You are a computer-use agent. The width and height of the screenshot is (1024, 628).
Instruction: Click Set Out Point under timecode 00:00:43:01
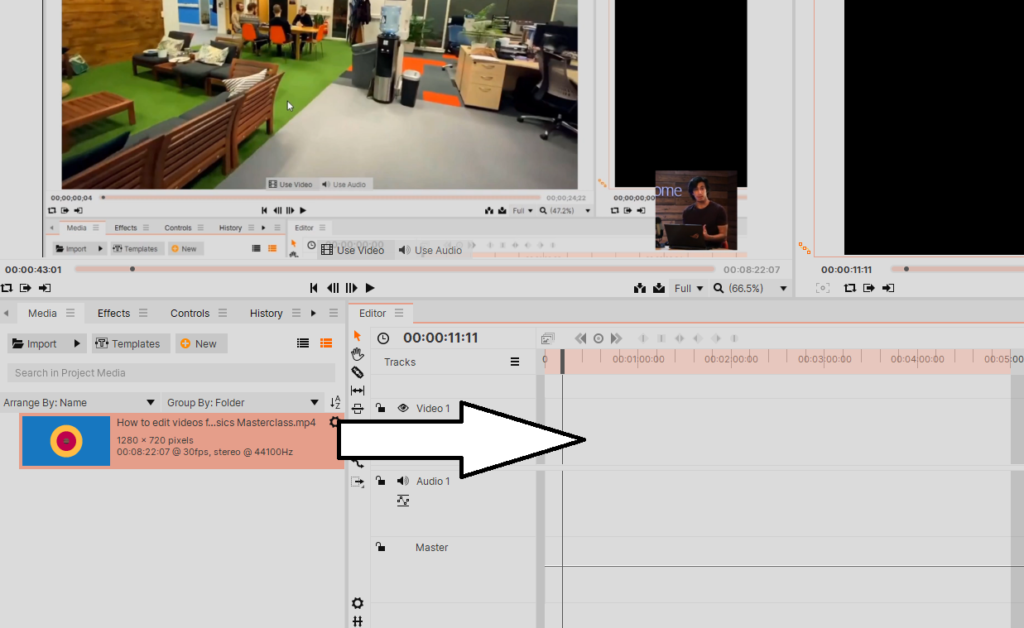coord(44,288)
